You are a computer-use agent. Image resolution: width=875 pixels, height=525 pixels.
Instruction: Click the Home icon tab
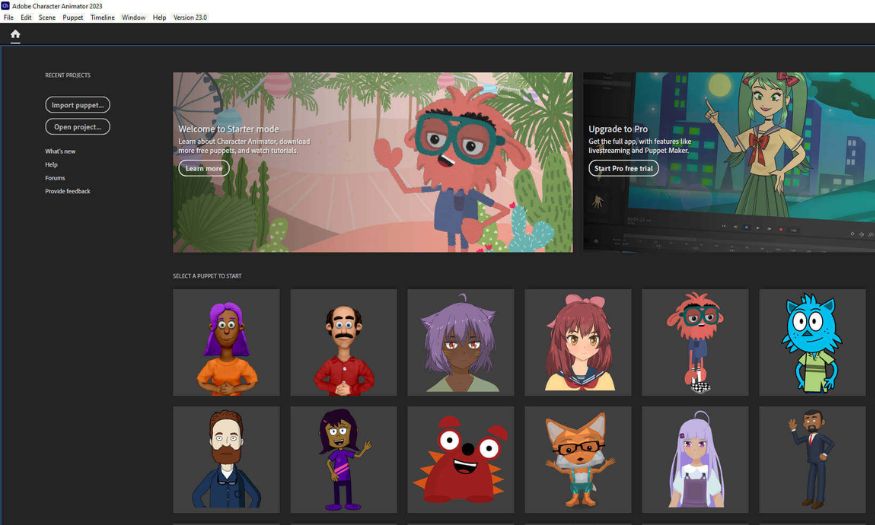(15, 35)
